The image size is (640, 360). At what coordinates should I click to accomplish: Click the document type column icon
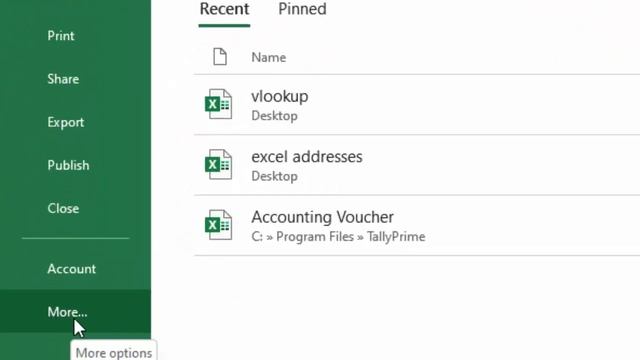(220, 57)
